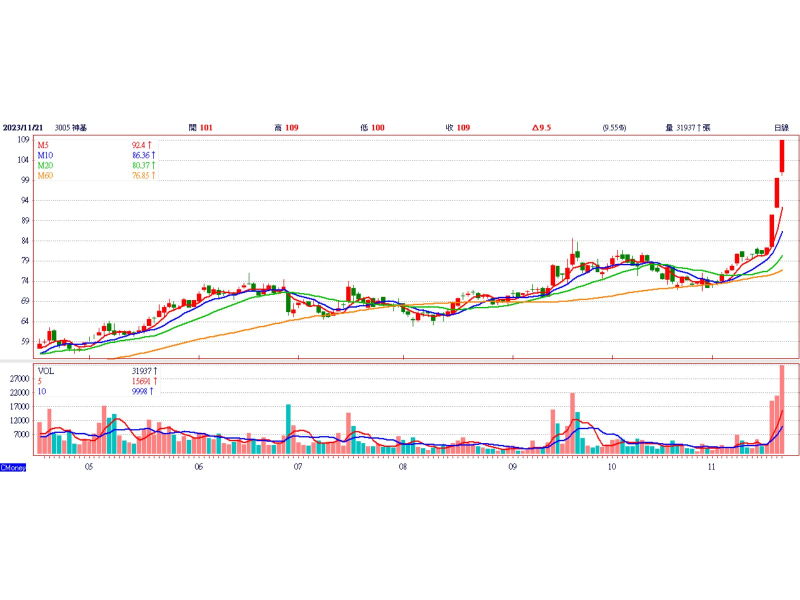The image size is (800, 600).
Task: Click the CMoney logo badge
Action: [13, 467]
